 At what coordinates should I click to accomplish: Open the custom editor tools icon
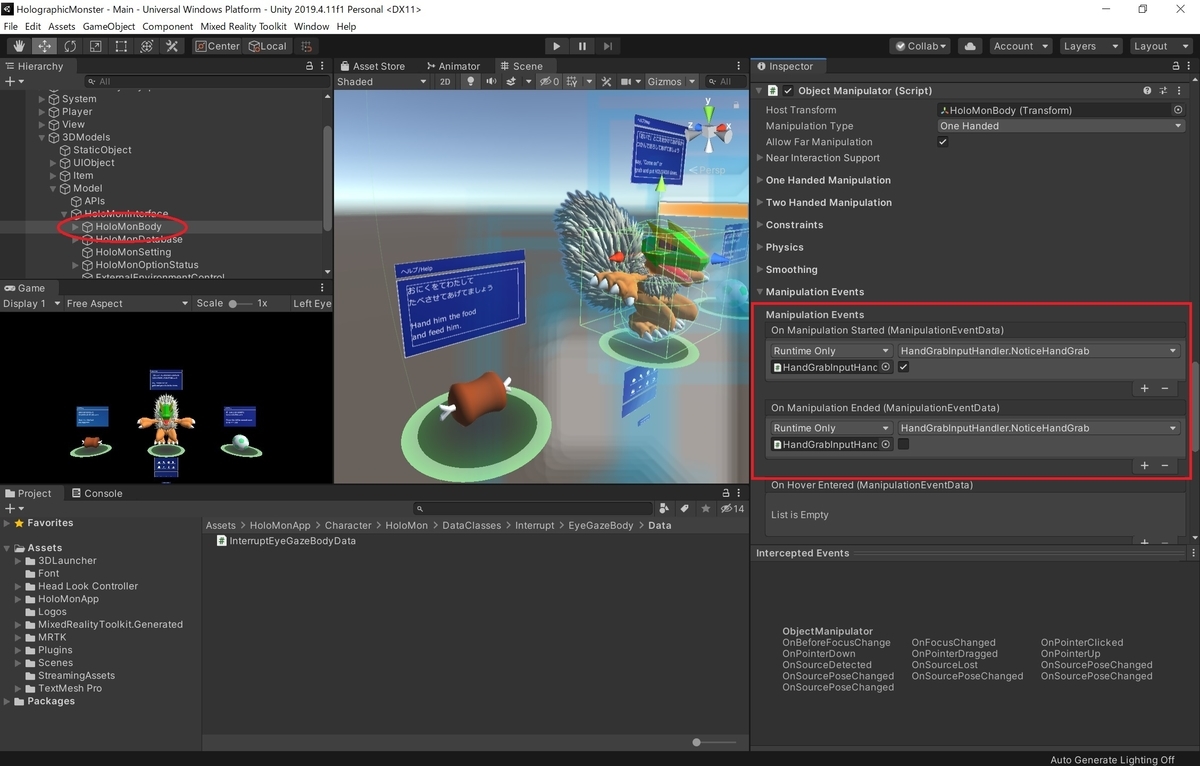(x=172, y=46)
